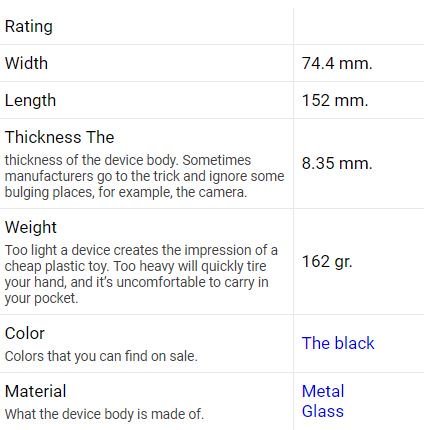Open the Glass material link

click(x=323, y=411)
